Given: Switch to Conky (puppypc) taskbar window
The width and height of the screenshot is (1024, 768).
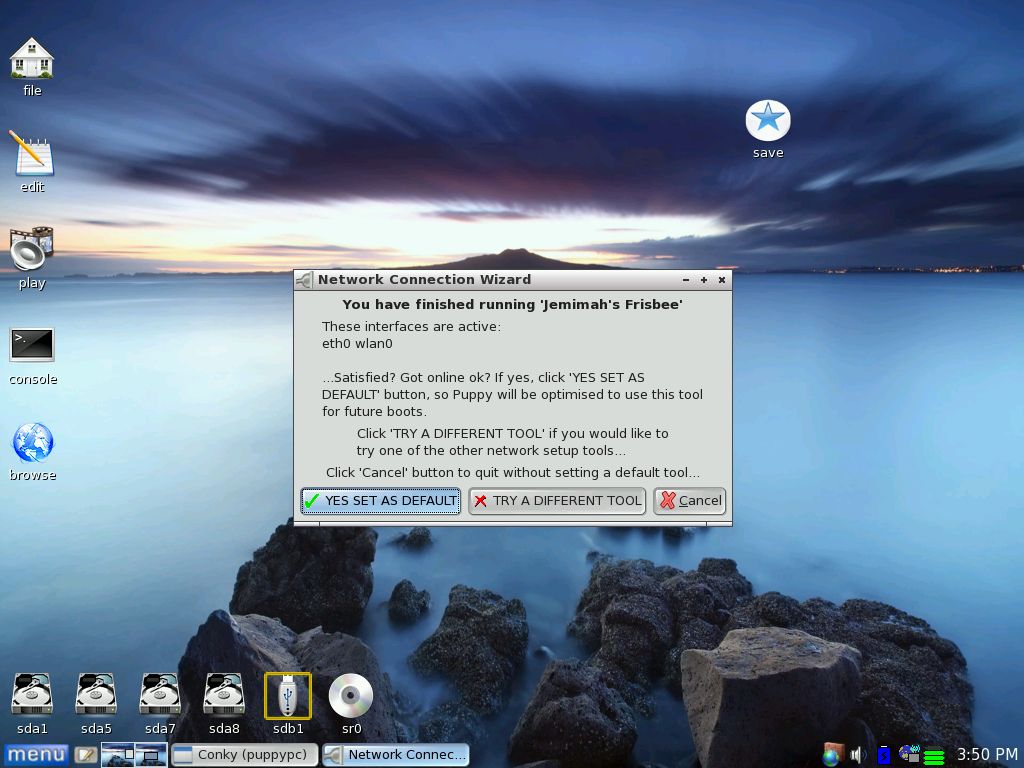Looking at the screenshot, I should pos(244,755).
